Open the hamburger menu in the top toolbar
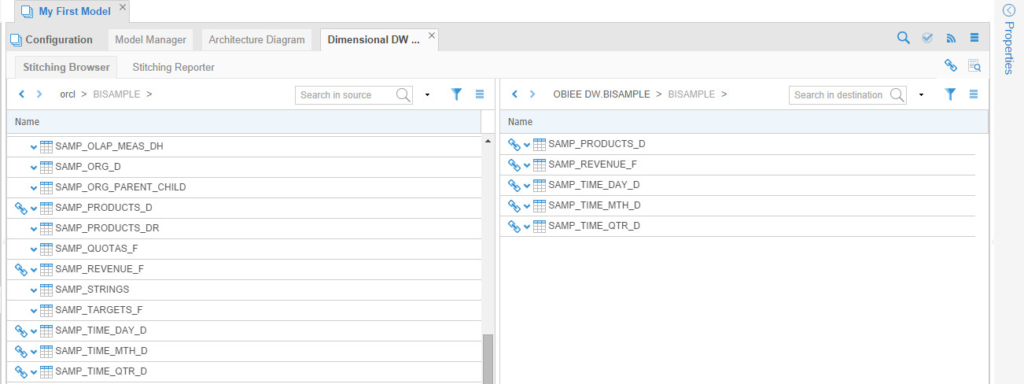Screen dimensions: 1024x384 pos(974,38)
